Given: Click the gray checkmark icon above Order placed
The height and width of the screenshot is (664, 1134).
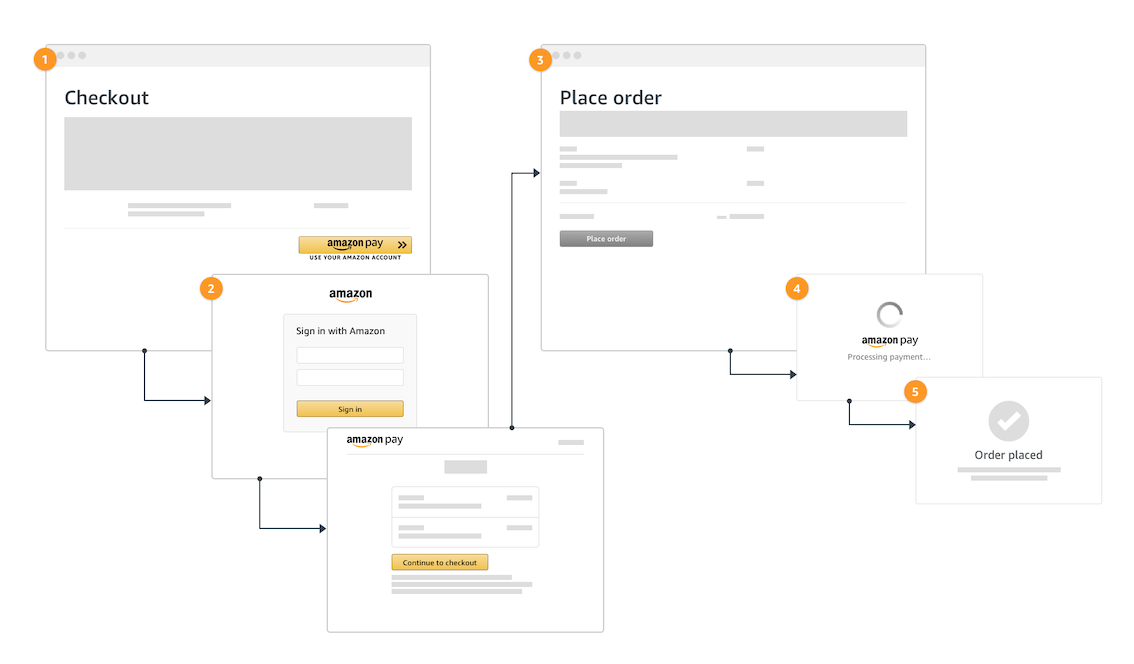Looking at the screenshot, I should (1008, 421).
